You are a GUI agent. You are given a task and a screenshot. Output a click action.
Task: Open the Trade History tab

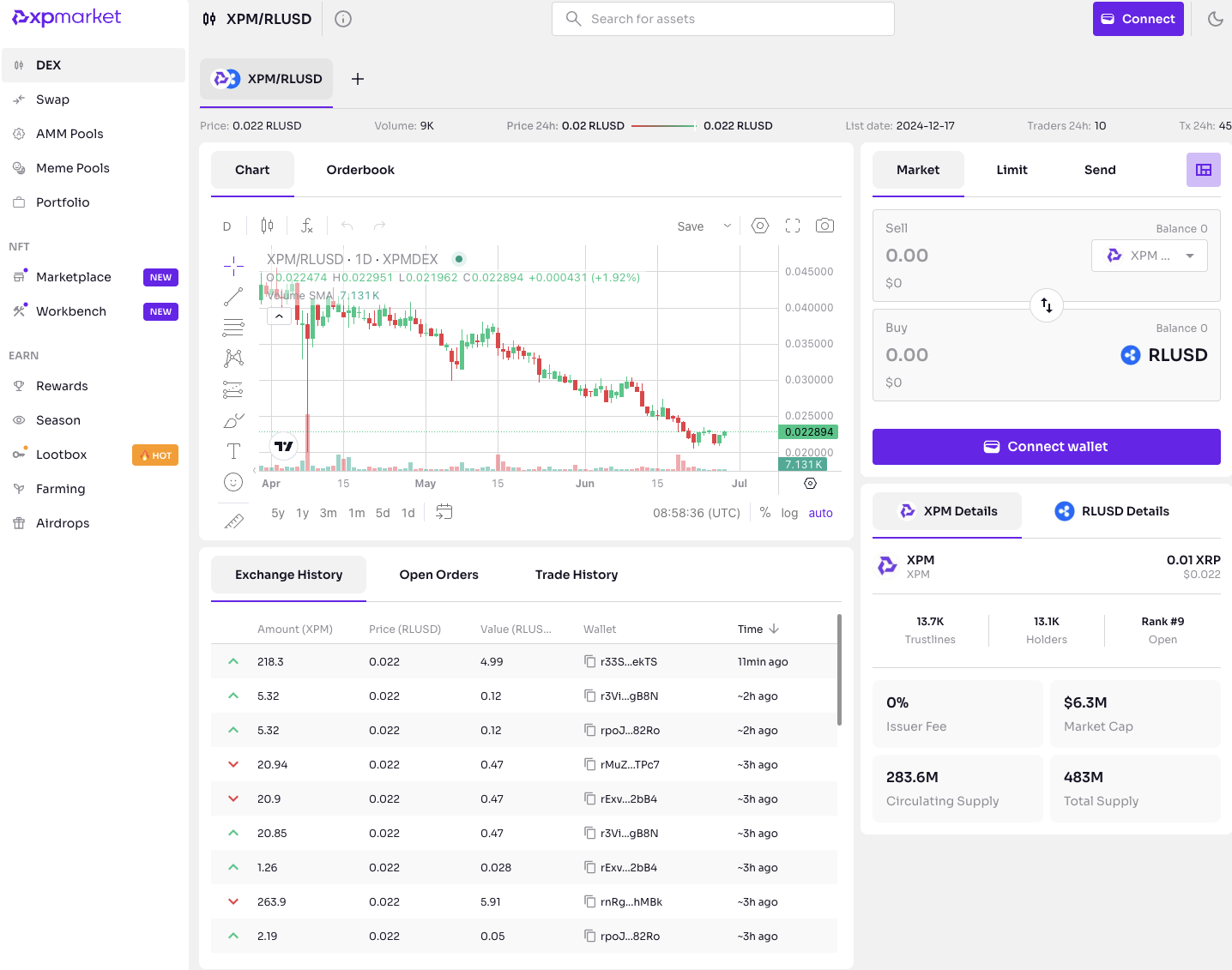point(577,575)
